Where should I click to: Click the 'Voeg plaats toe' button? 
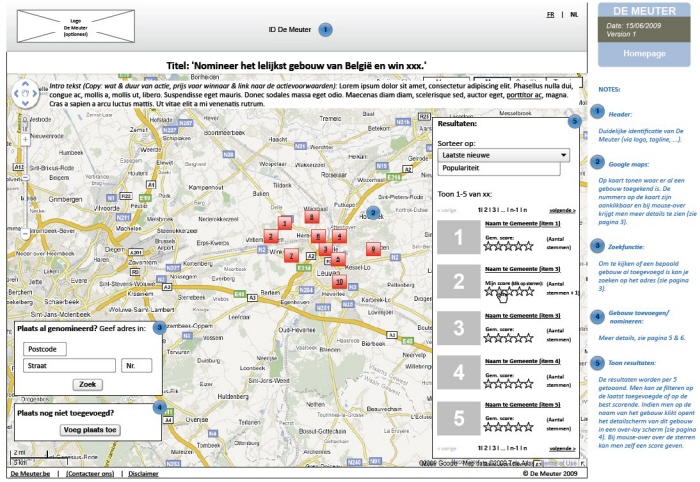90,430
